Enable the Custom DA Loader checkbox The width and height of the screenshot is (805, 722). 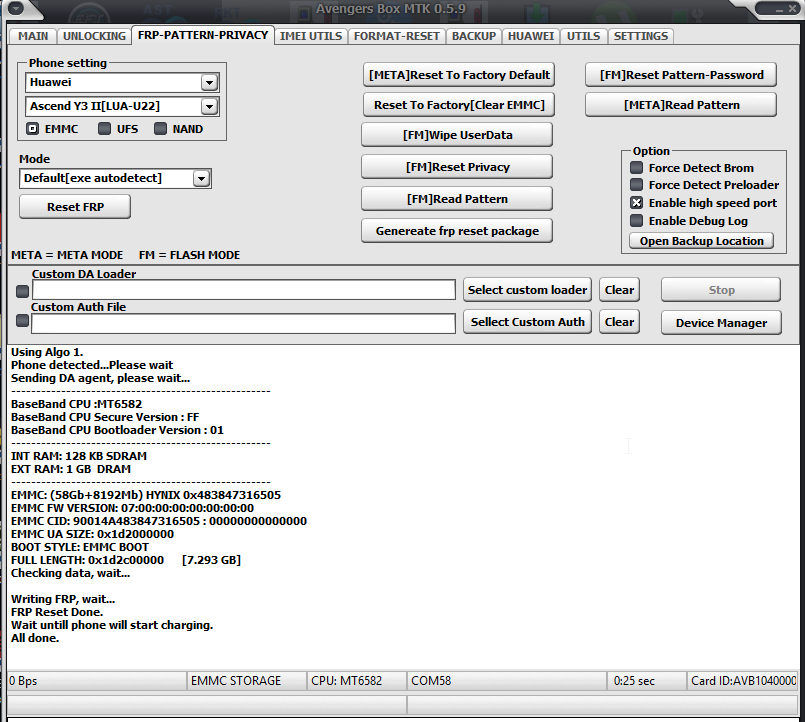[x=22, y=291]
